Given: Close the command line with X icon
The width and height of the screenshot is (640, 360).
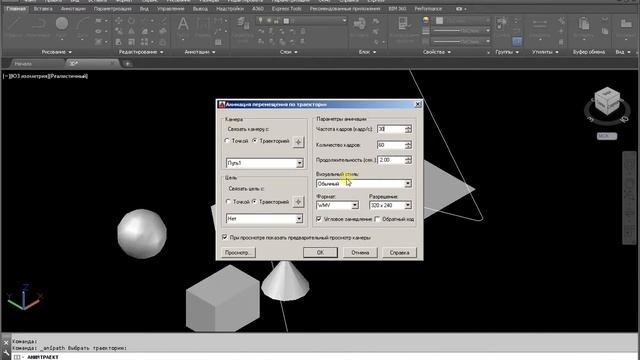Looking at the screenshot, I should click(x=6, y=342).
